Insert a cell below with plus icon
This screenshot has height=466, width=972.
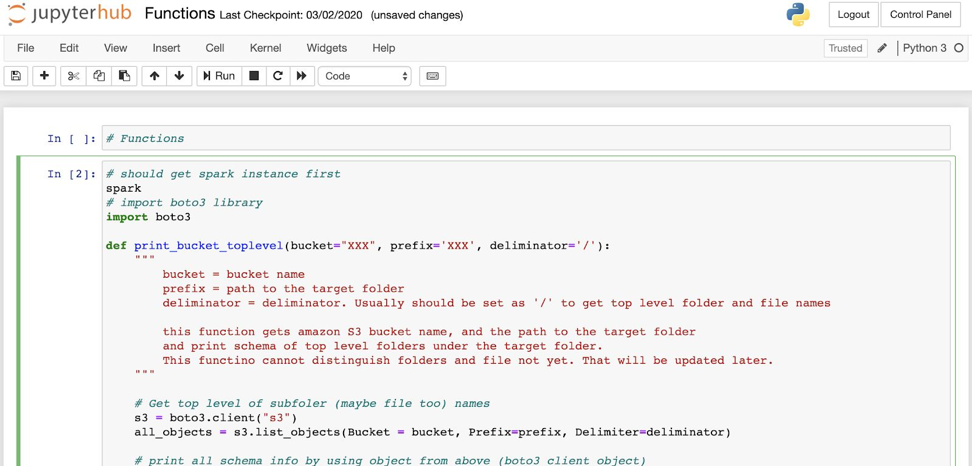coord(44,76)
